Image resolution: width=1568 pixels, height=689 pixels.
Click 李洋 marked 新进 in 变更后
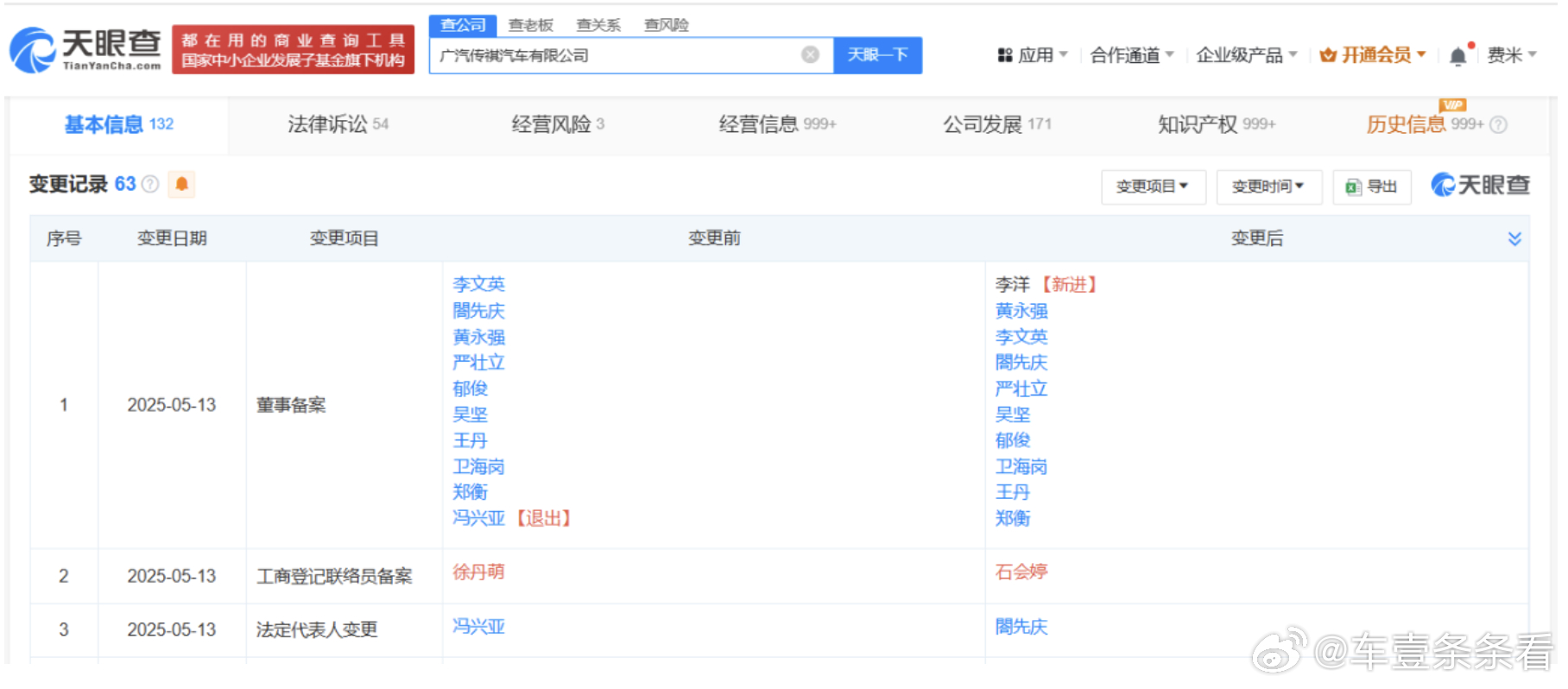point(1012,284)
